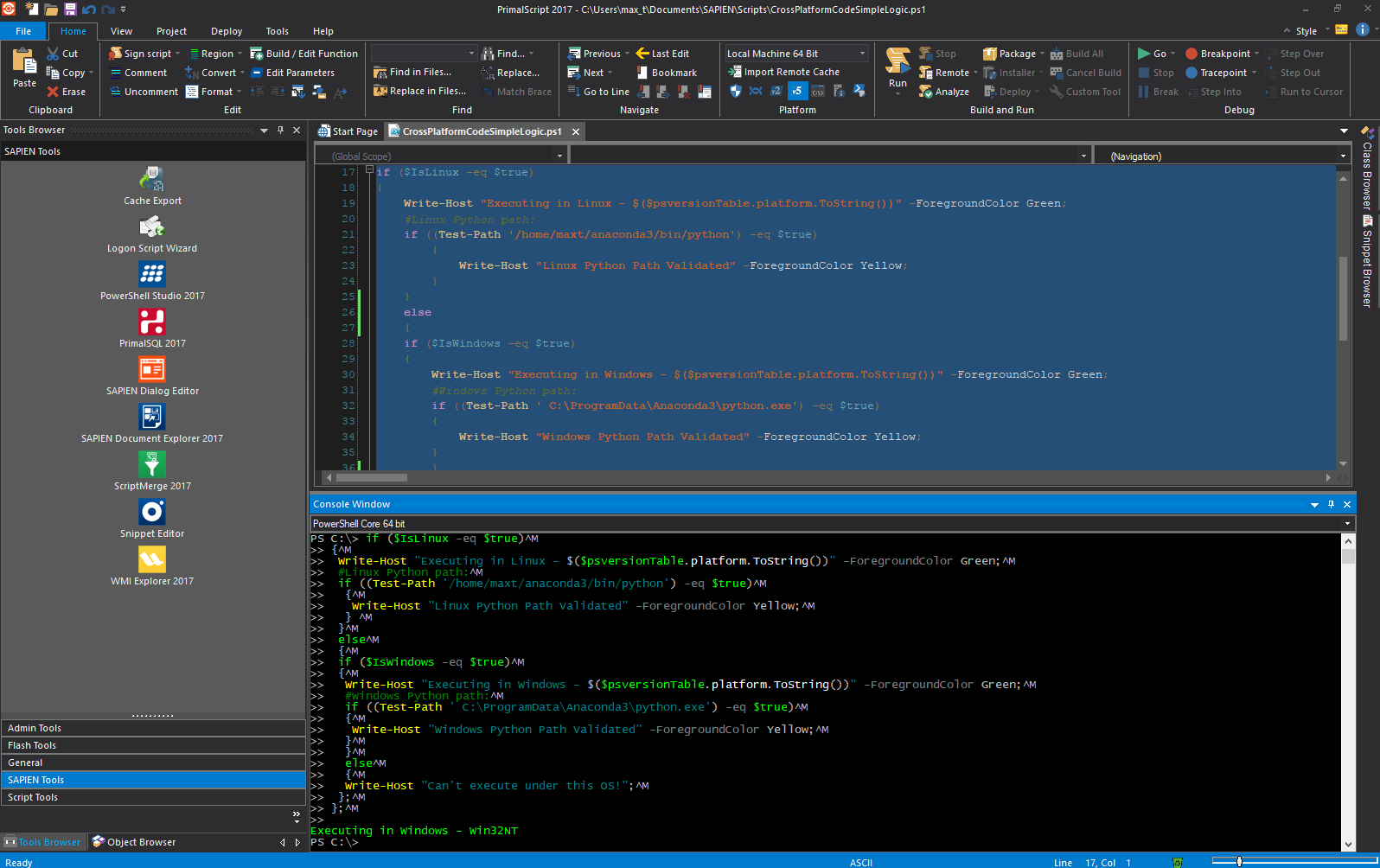Open SAPIEN Document Explorer 2017
The image size is (1380, 868).
pyautogui.click(x=152, y=424)
